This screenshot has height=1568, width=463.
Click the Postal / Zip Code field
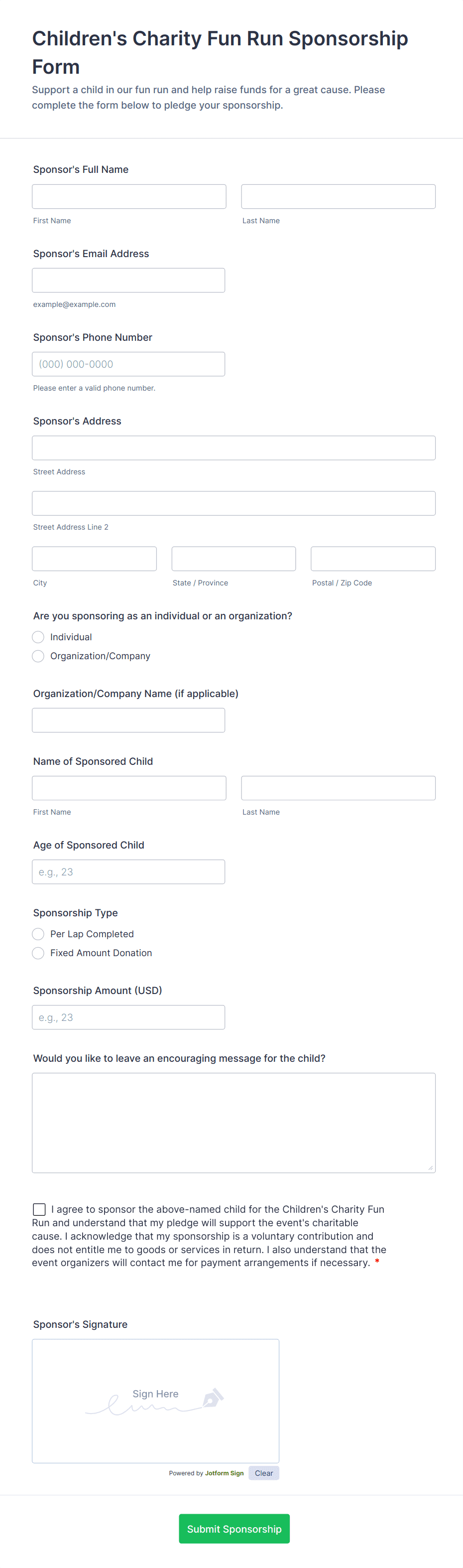click(372, 559)
